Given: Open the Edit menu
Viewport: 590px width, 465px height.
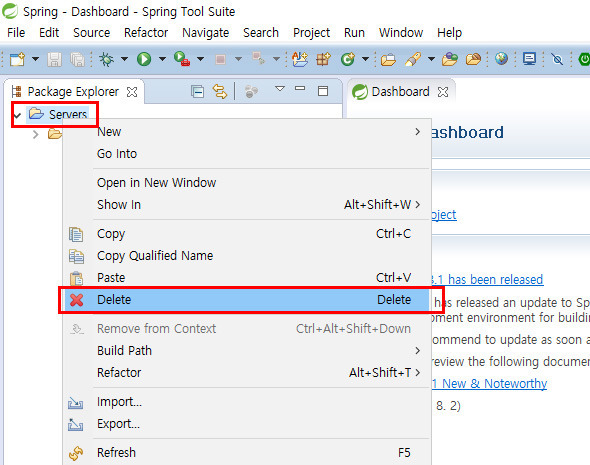Looking at the screenshot, I should click(x=49, y=33).
